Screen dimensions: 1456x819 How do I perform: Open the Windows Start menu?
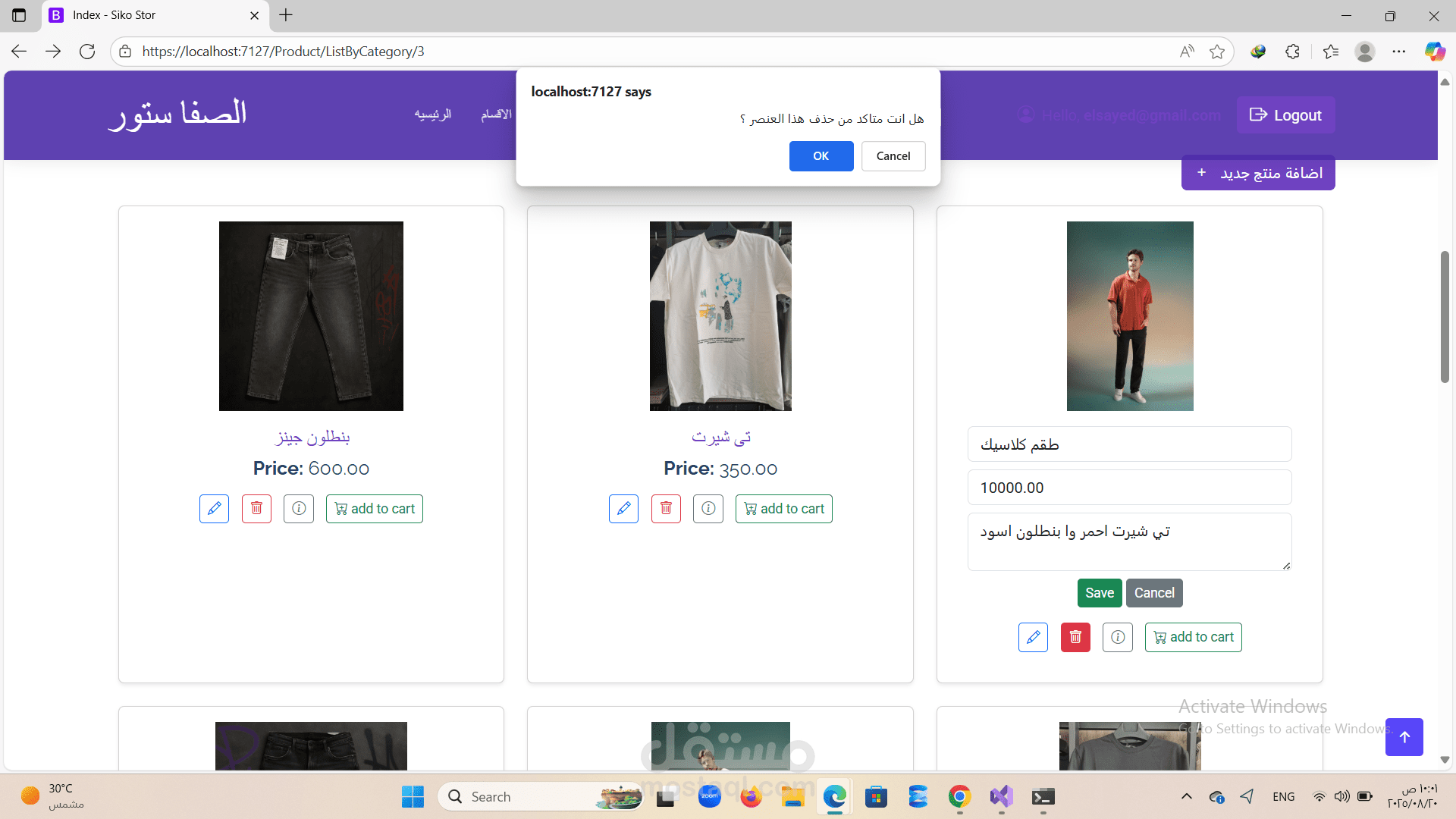(413, 797)
